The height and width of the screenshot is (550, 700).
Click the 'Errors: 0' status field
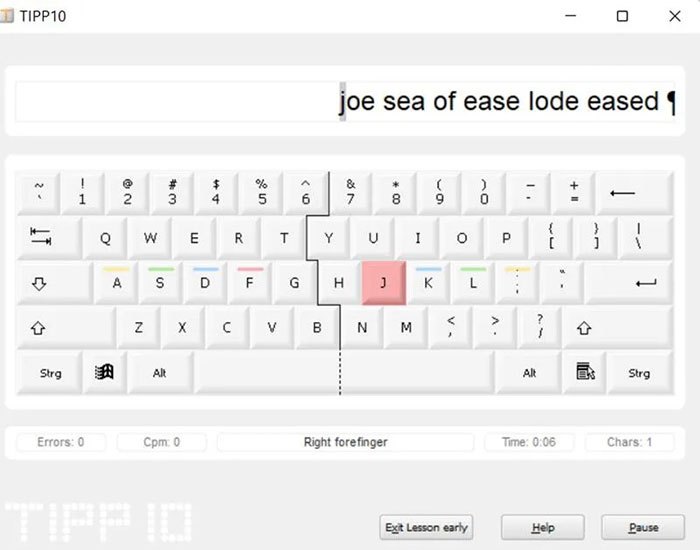[61, 442]
